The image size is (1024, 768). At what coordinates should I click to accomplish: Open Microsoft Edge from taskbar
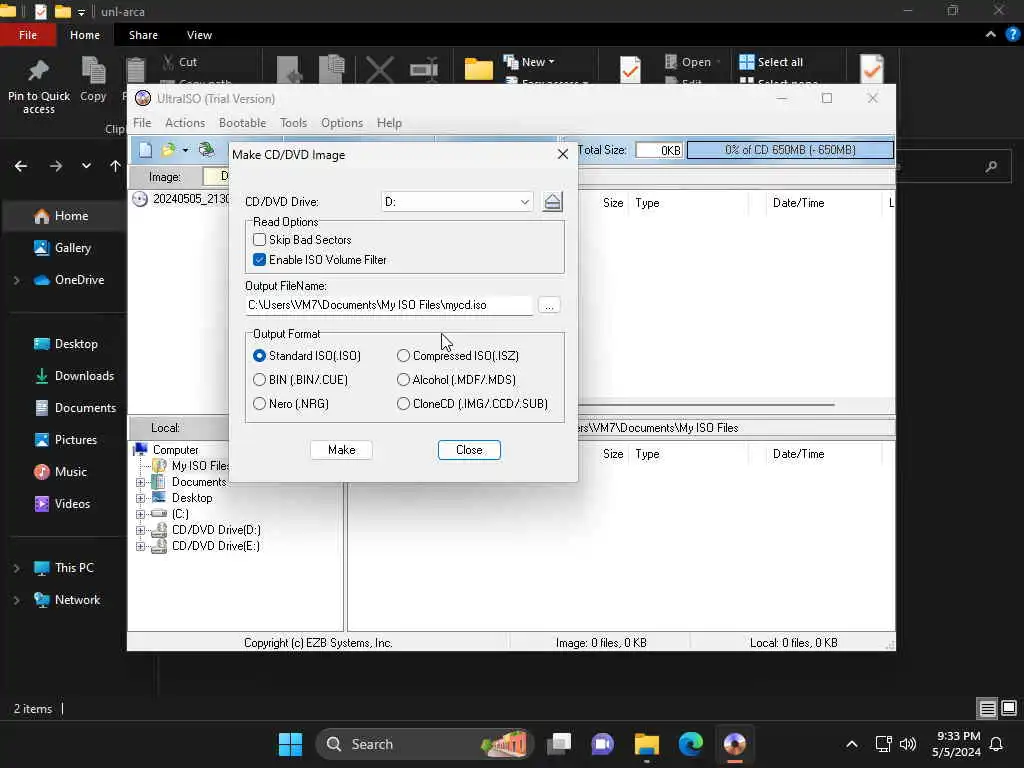click(690, 744)
